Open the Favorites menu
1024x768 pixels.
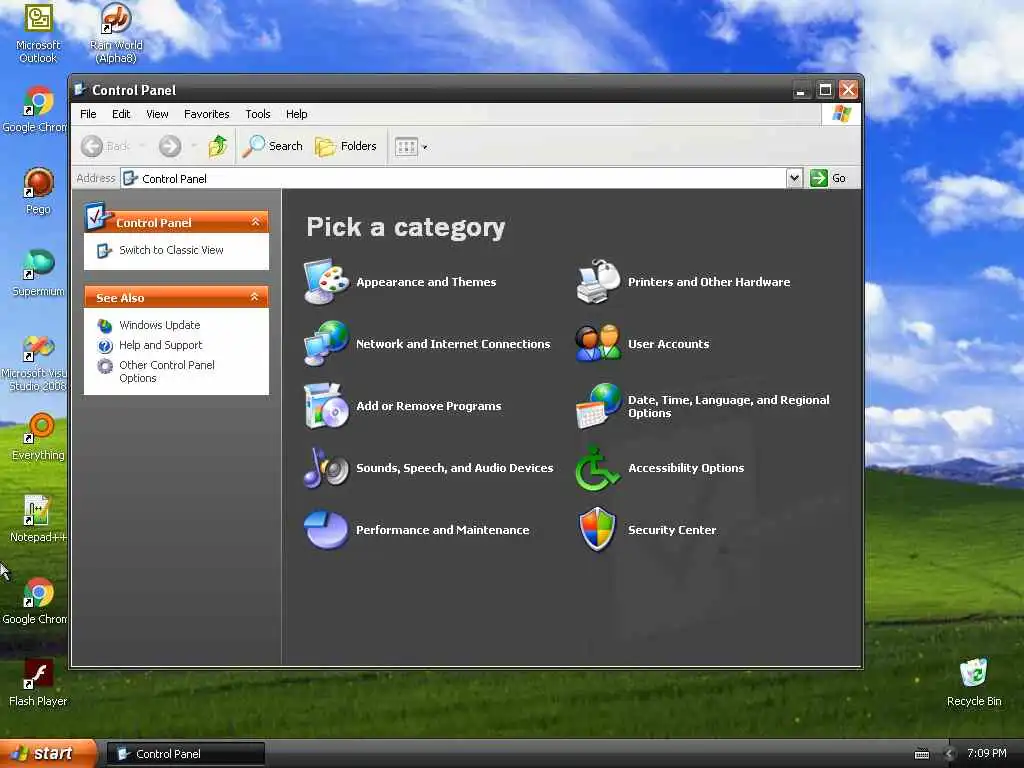click(206, 114)
